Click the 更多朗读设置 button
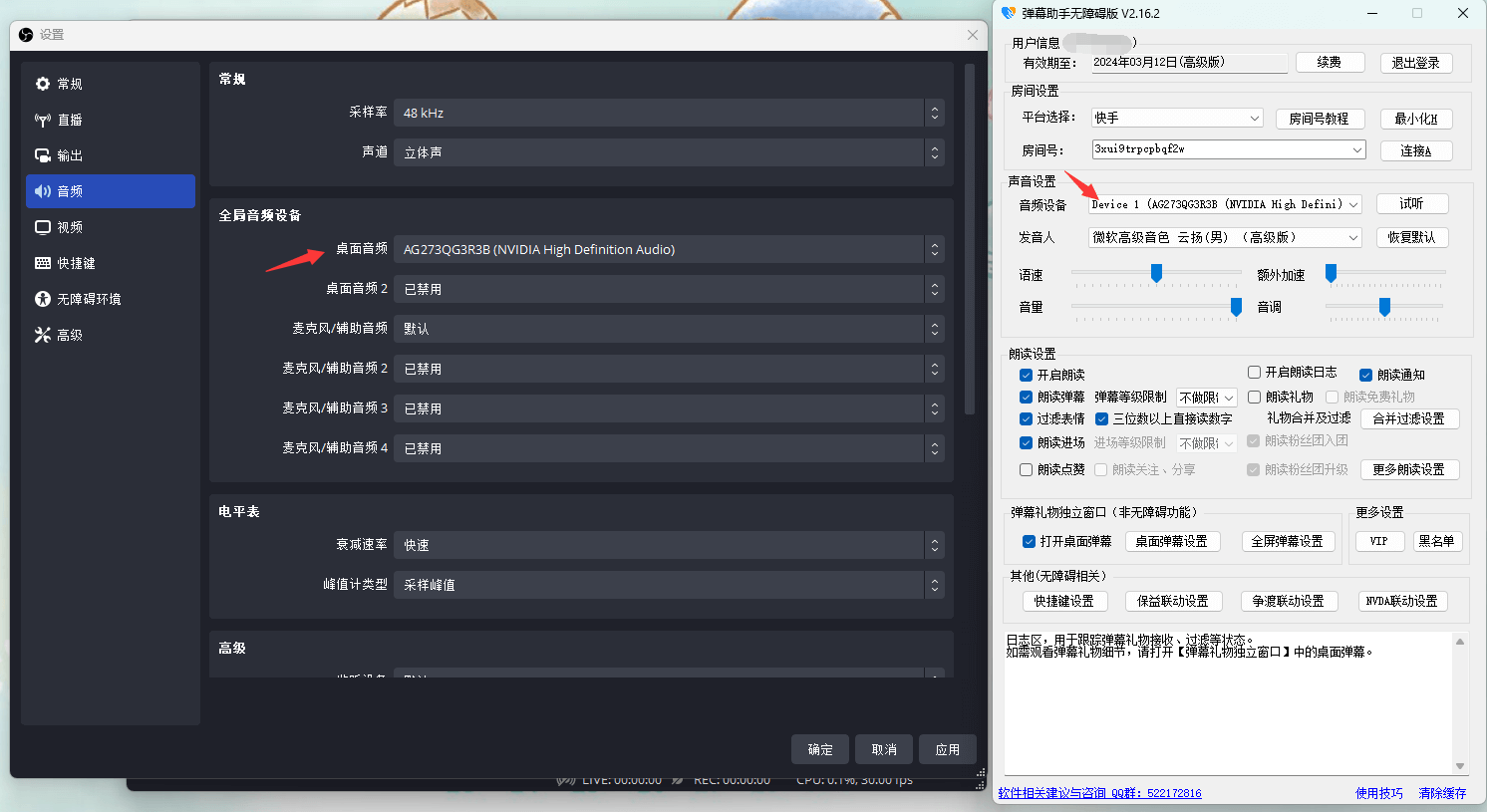Screen dimensions: 1487x812 [x=1409, y=469]
